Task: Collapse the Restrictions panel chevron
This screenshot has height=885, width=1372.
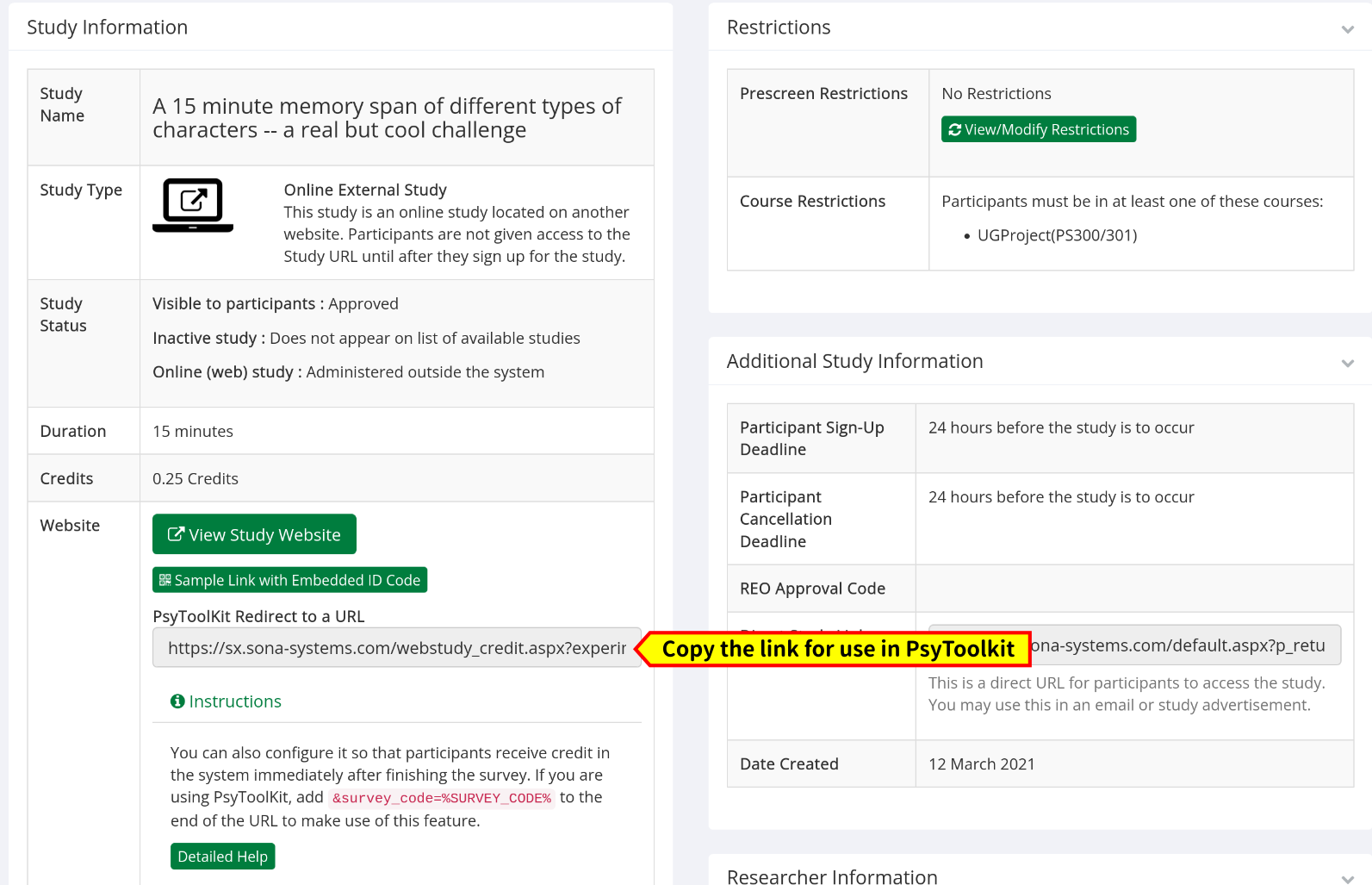Action: pyautogui.click(x=1348, y=29)
